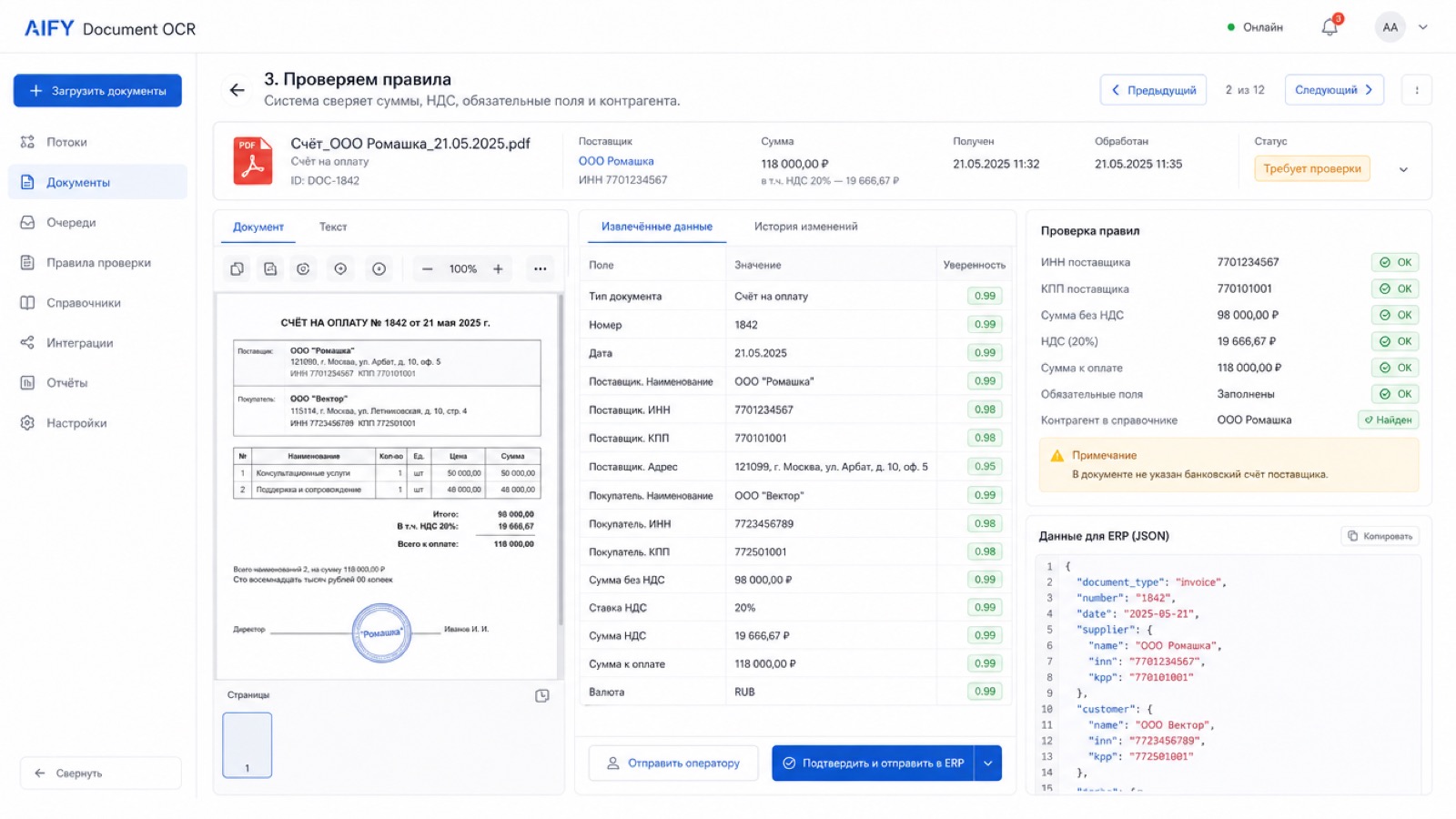Open the document toolbar three-dots menu
The height and width of the screenshot is (819, 1456).
point(540,269)
